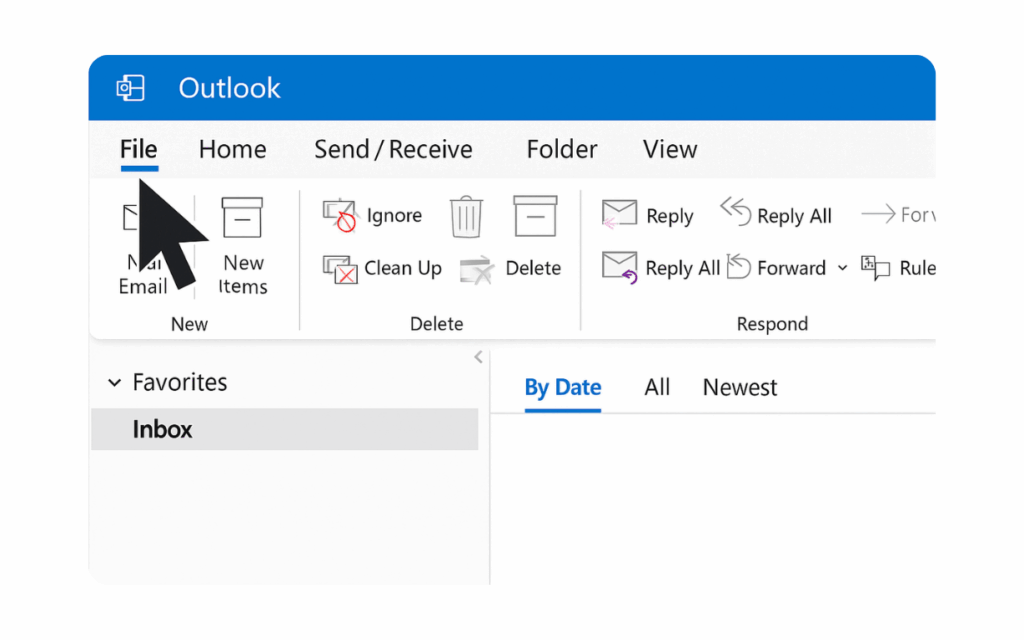Viewport: 1024px width, 640px height.
Task: Collapse the folder pane arrow
Action: coord(479,357)
